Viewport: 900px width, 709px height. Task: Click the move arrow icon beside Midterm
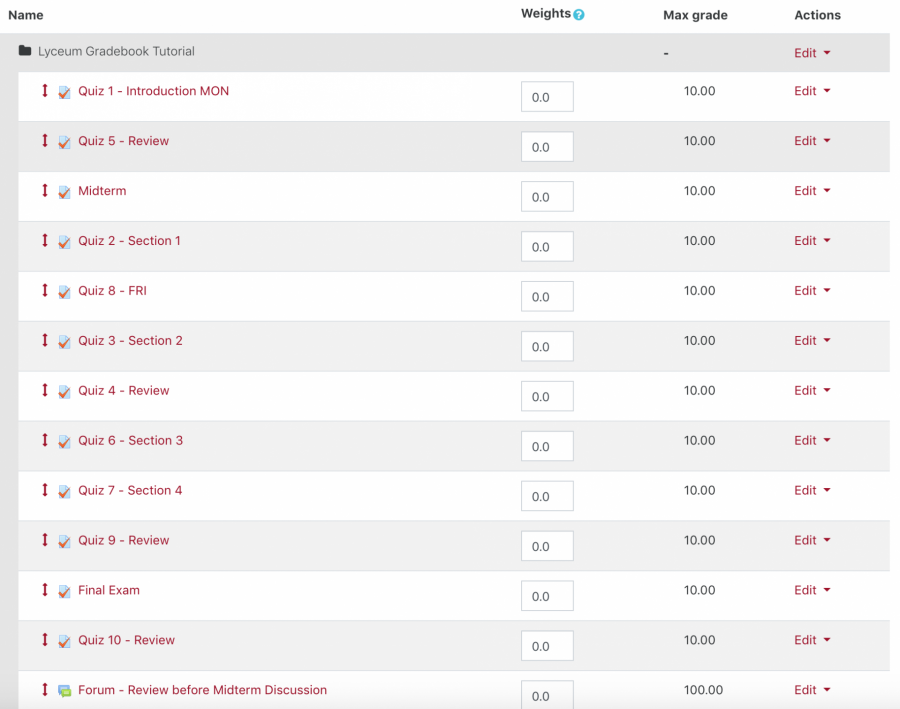[45, 191]
